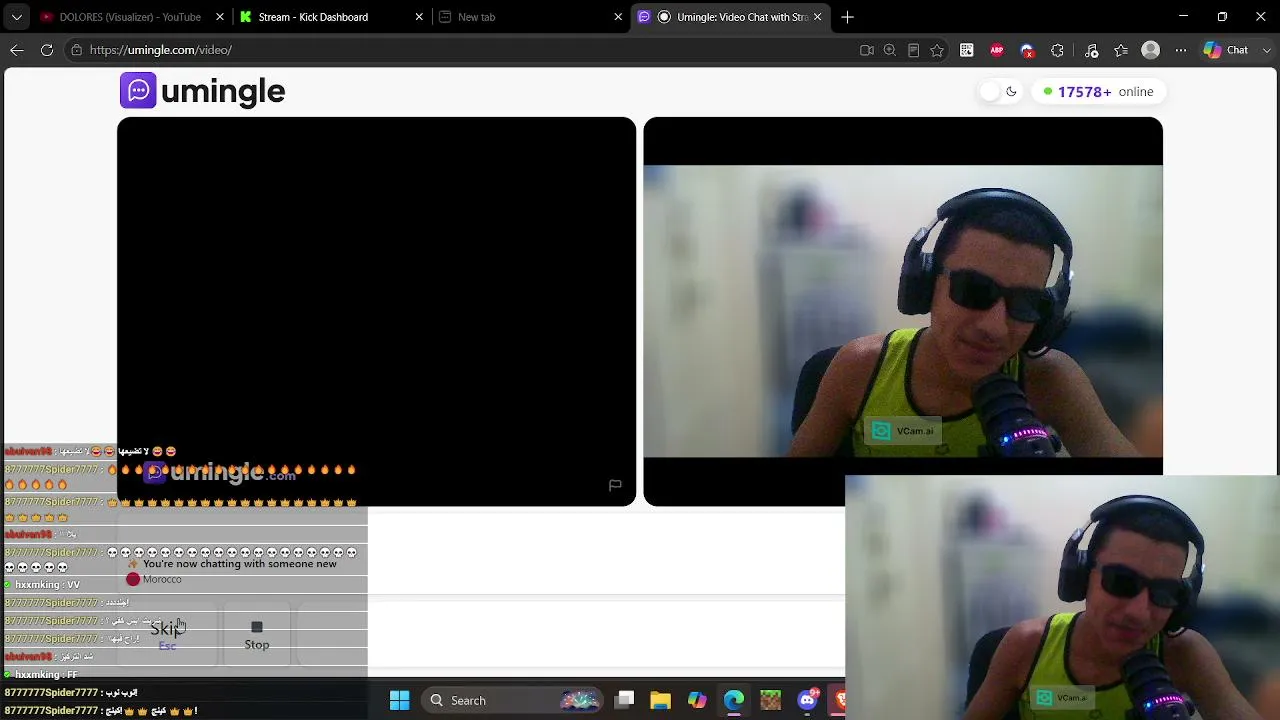Launch Copilot from the taskbar

coord(697,700)
